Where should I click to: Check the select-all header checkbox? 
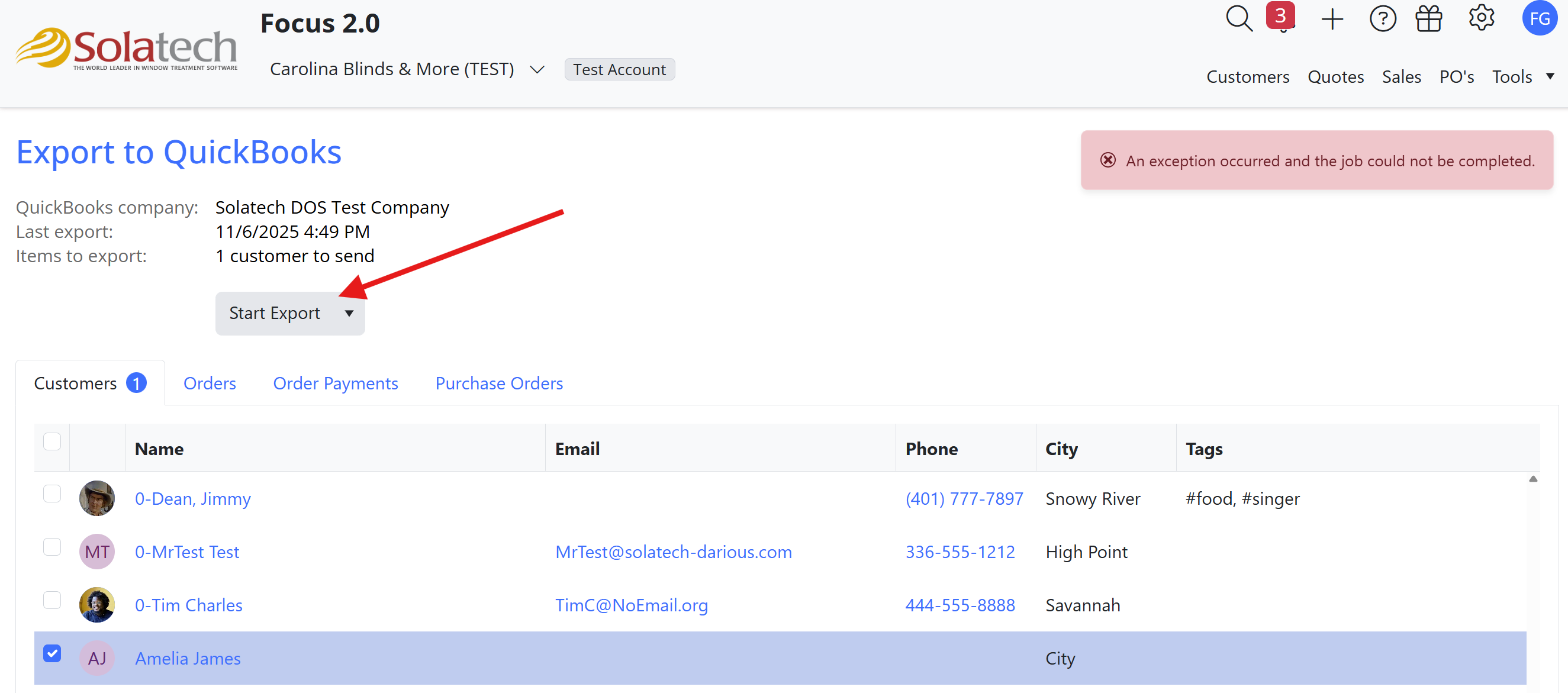click(x=52, y=441)
